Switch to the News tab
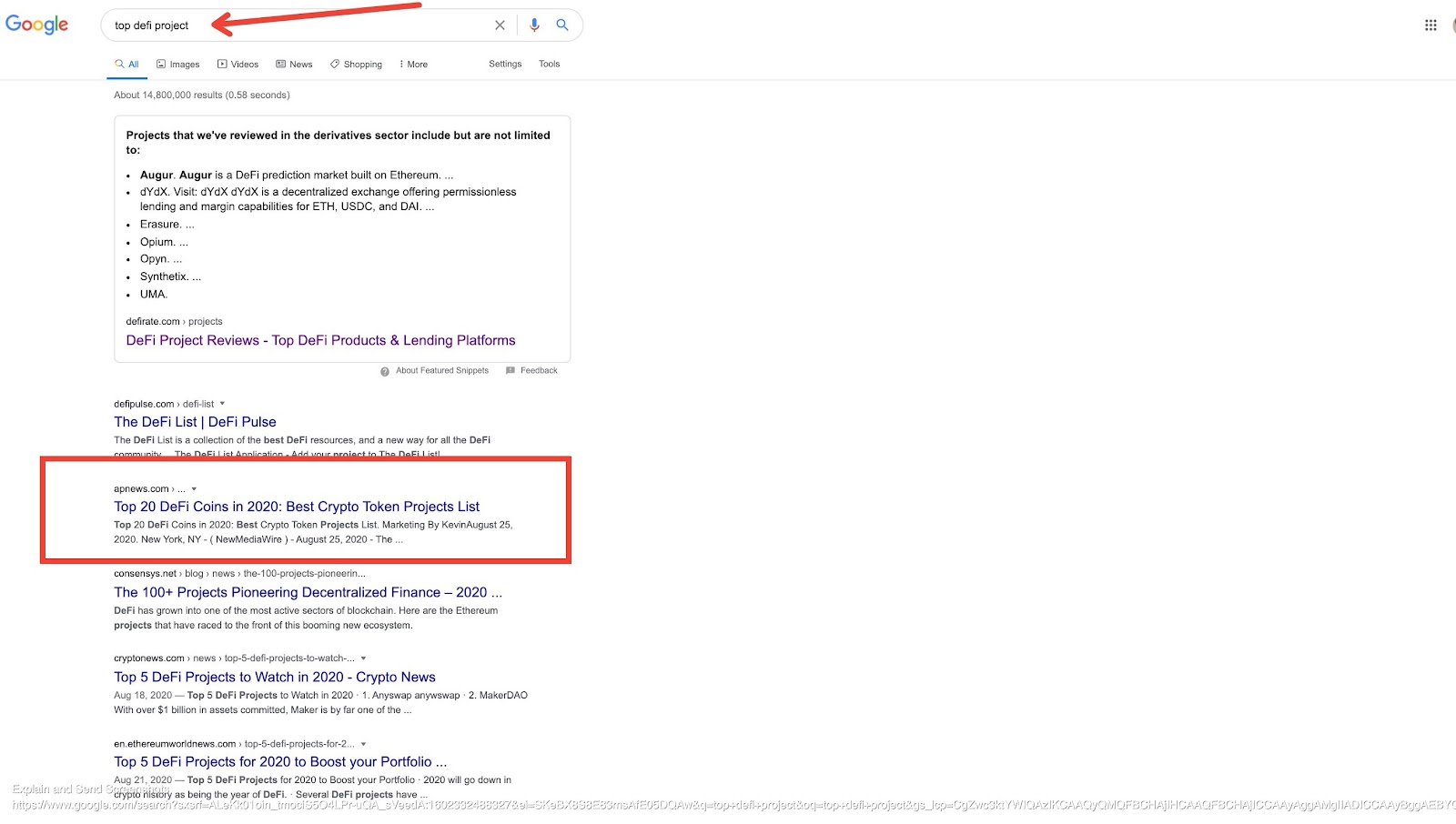1456x824 pixels. click(x=294, y=65)
